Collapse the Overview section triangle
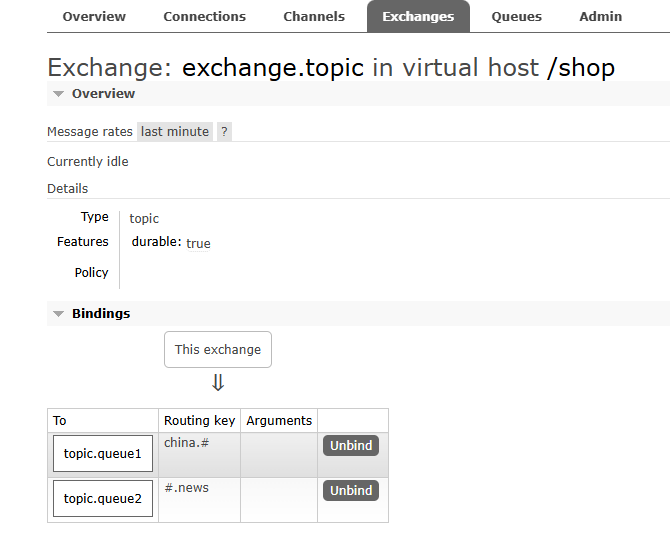This screenshot has width=670, height=542. tap(59, 94)
